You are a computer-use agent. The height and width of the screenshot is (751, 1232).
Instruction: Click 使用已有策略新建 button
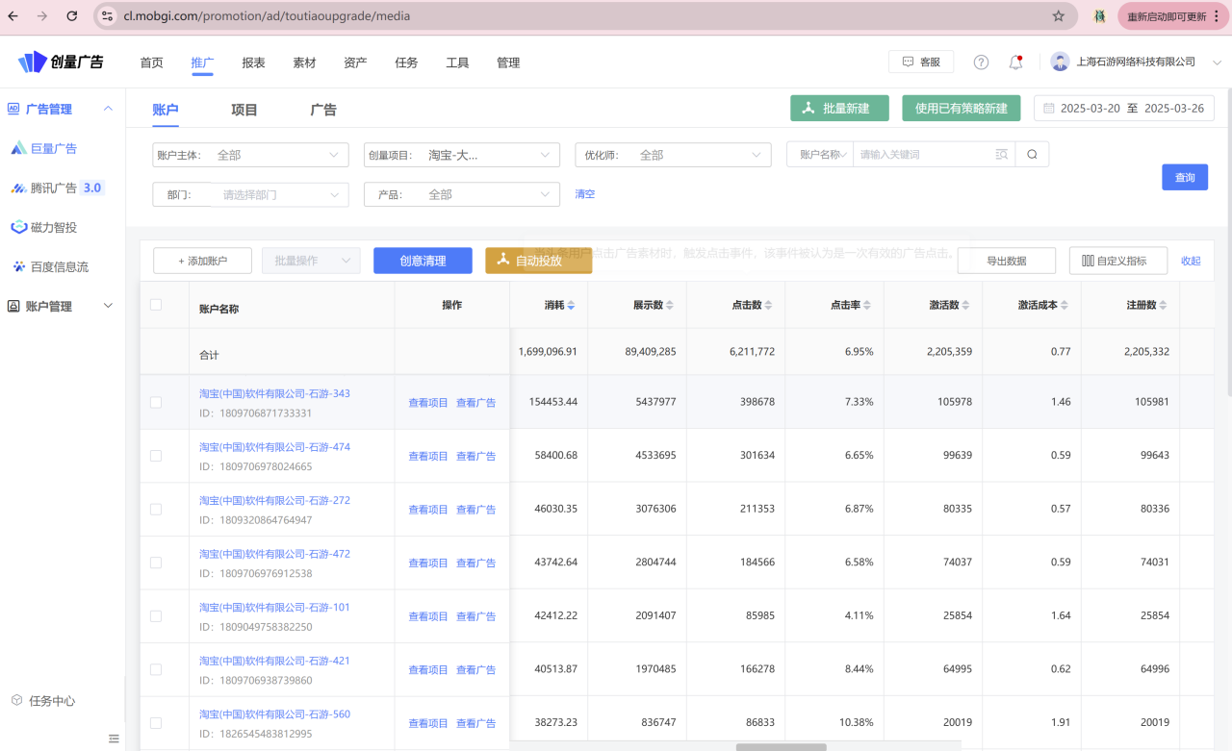pyautogui.click(x=961, y=108)
